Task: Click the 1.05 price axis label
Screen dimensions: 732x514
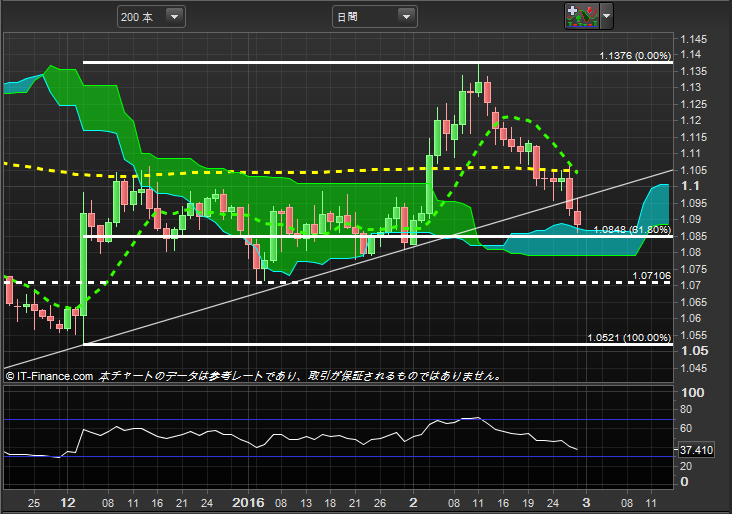Action: (x=694, y=351)
